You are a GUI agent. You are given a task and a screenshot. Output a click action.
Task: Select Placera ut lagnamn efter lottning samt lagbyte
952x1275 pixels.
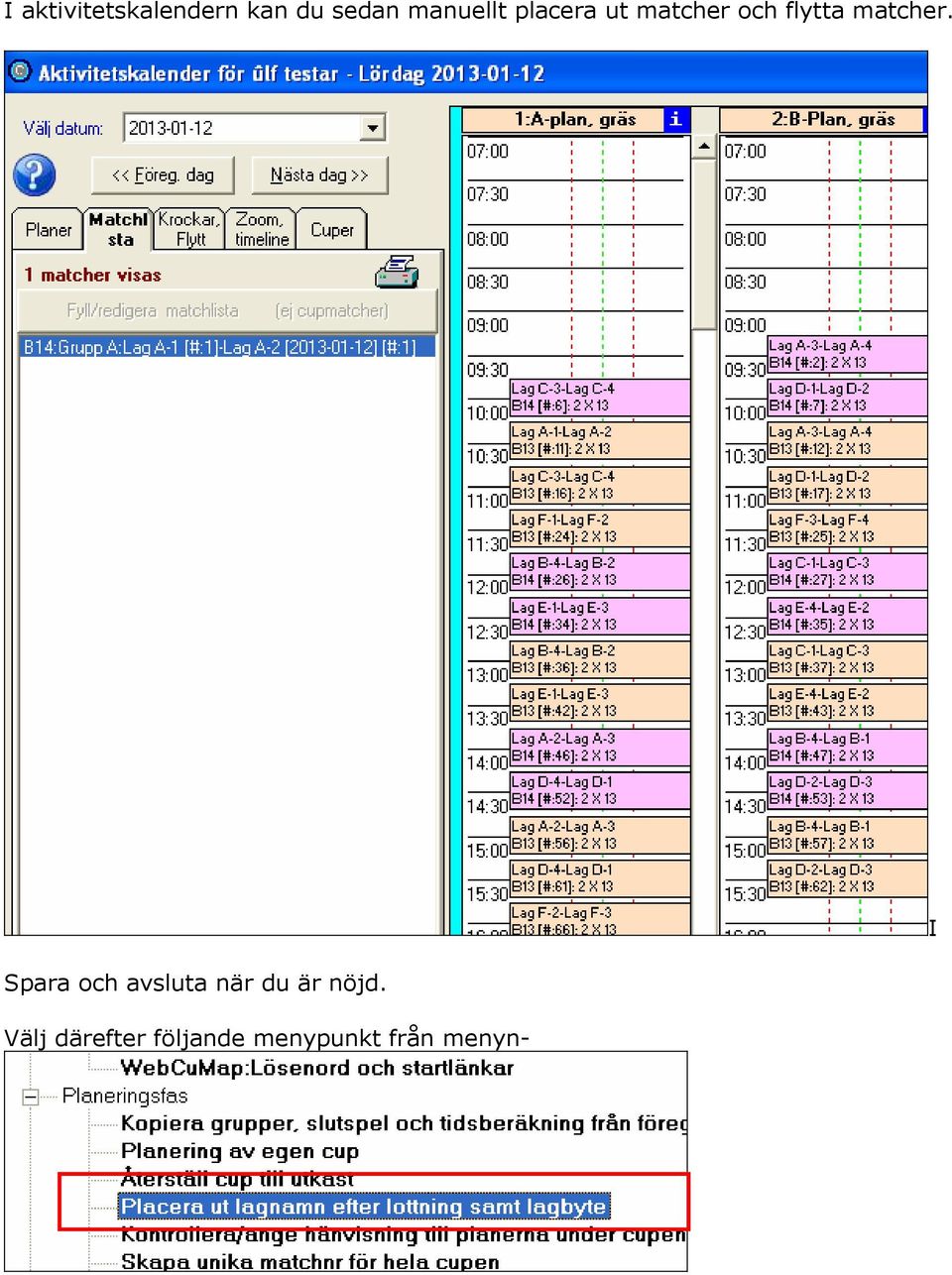click(x=364, y=1207)
